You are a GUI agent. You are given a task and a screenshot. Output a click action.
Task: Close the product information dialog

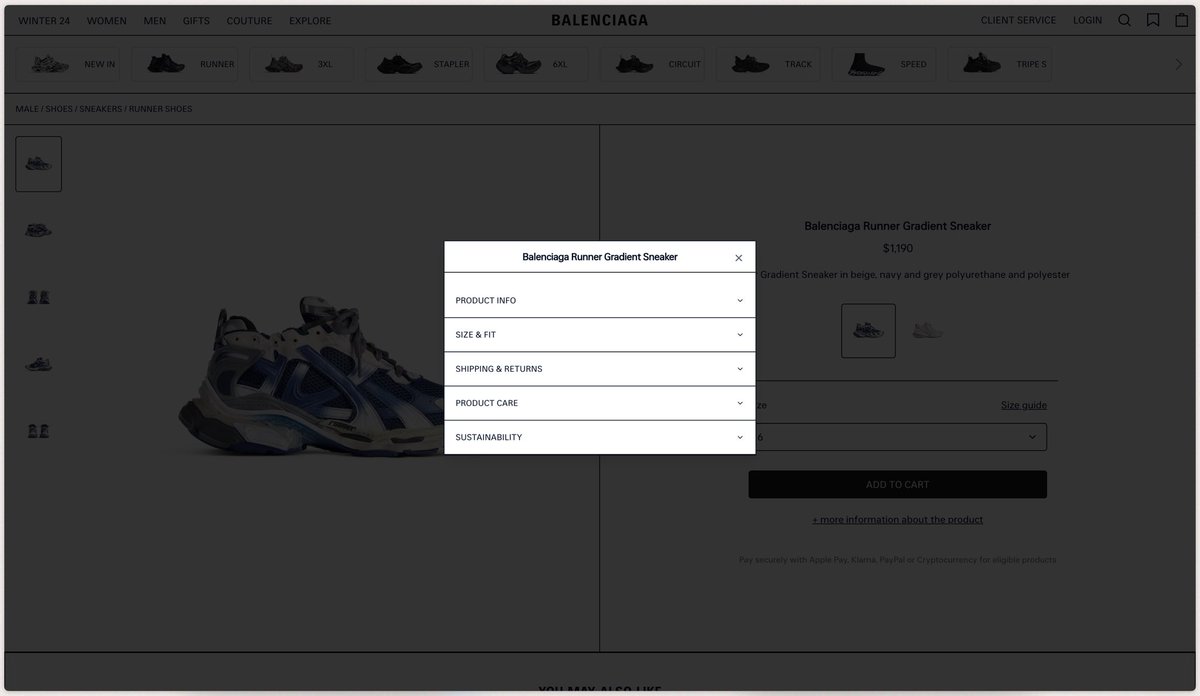pyautogui.click(x=739, y=258)
